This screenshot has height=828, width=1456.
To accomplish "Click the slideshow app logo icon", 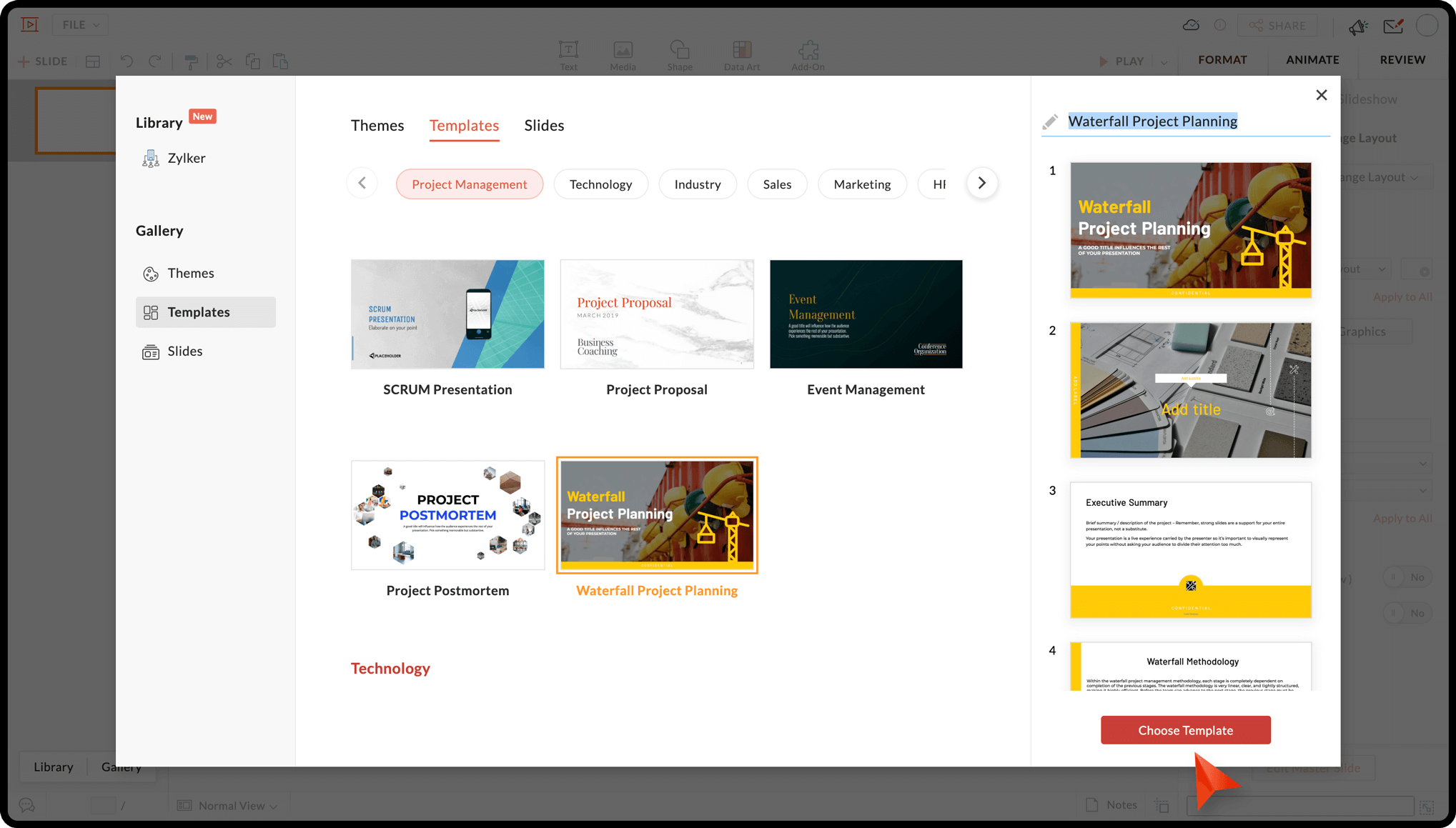I will [30, 24].
